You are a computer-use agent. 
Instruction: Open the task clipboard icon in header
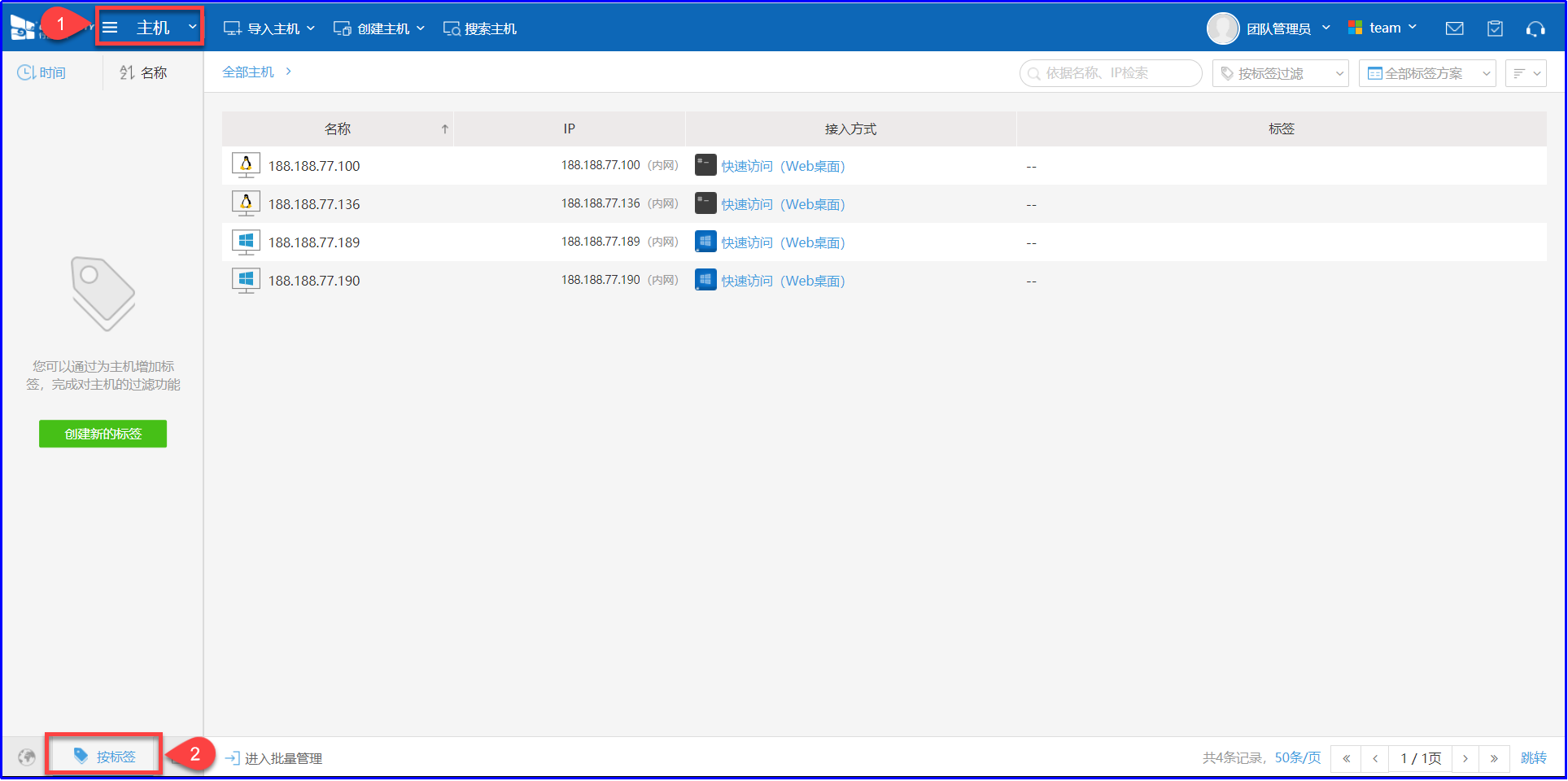[x=1495, y=28]
